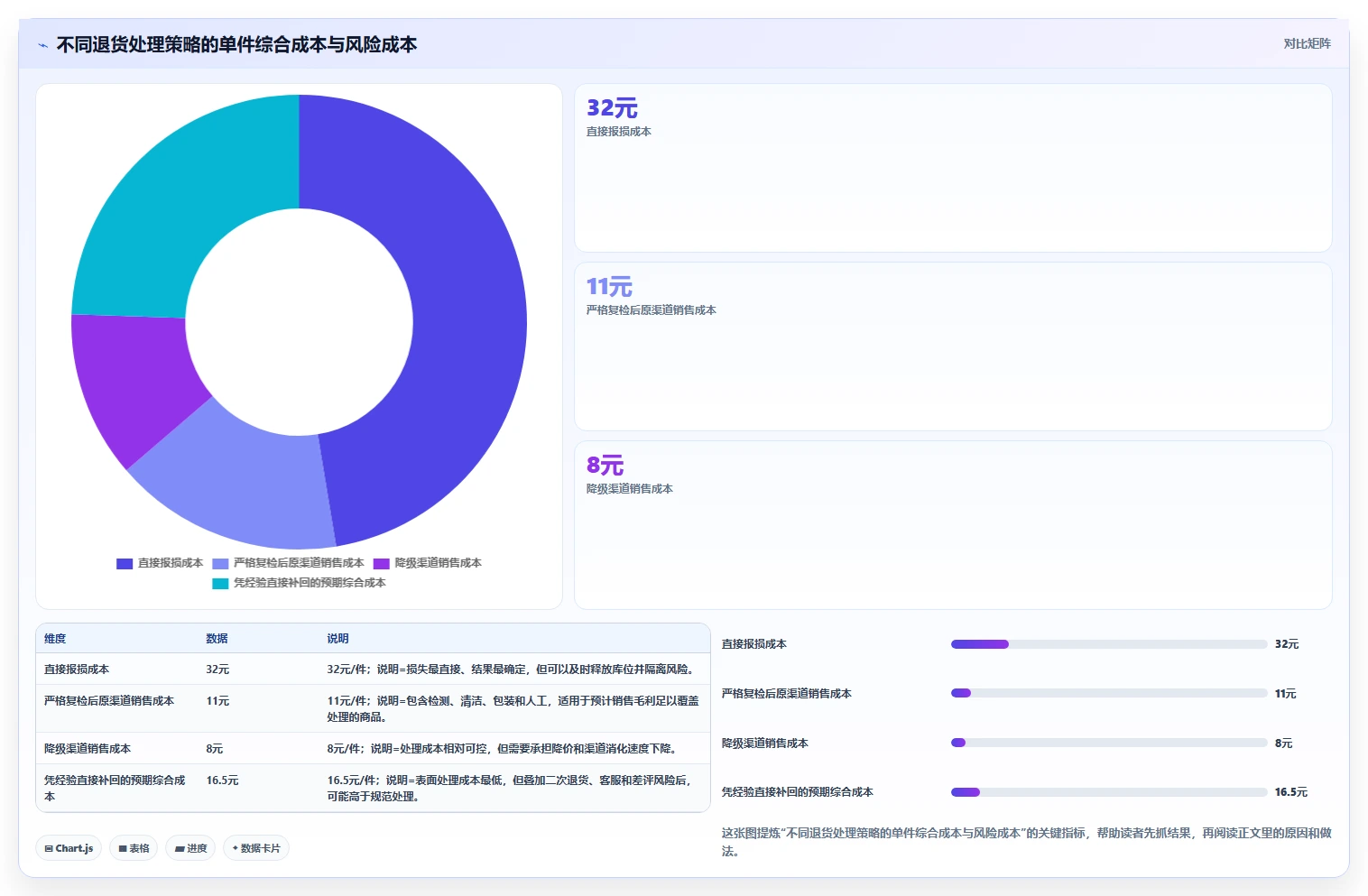Screen dimensions: 1368x896
Task: Click the 凭经验直接补回的预期综合成本 legend label
Action: coord(310,583)
